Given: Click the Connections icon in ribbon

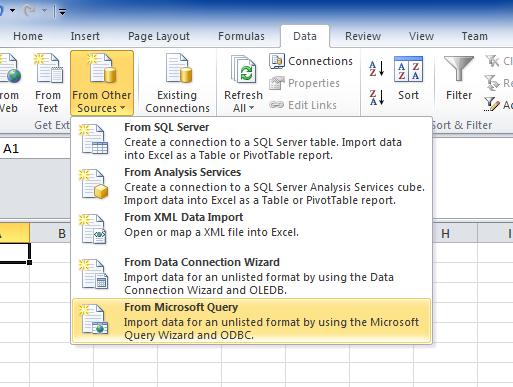Looking at the screenshot, I should (x=277, y=61).
